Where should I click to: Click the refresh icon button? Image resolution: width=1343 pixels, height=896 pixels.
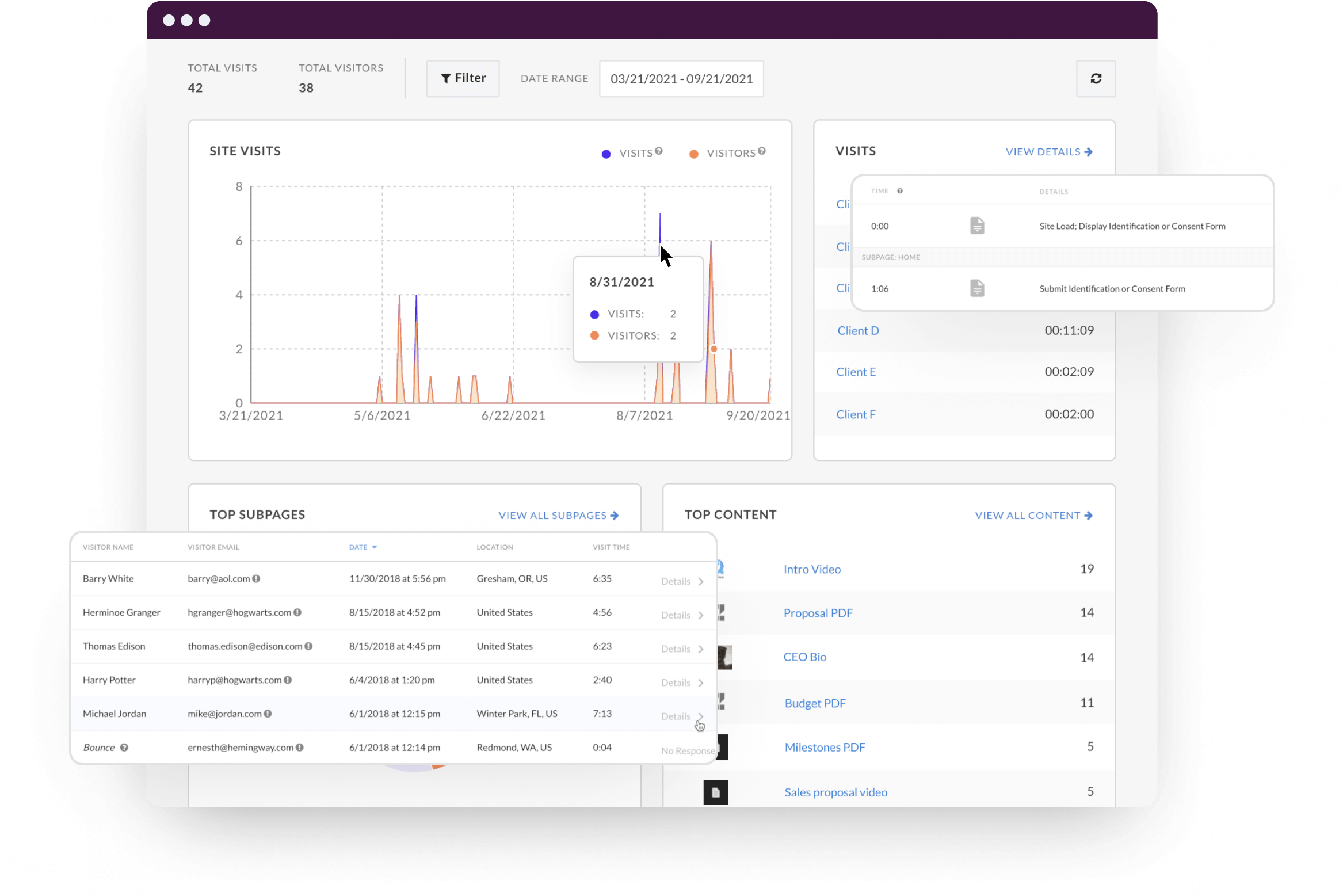tap(1096, 78)
